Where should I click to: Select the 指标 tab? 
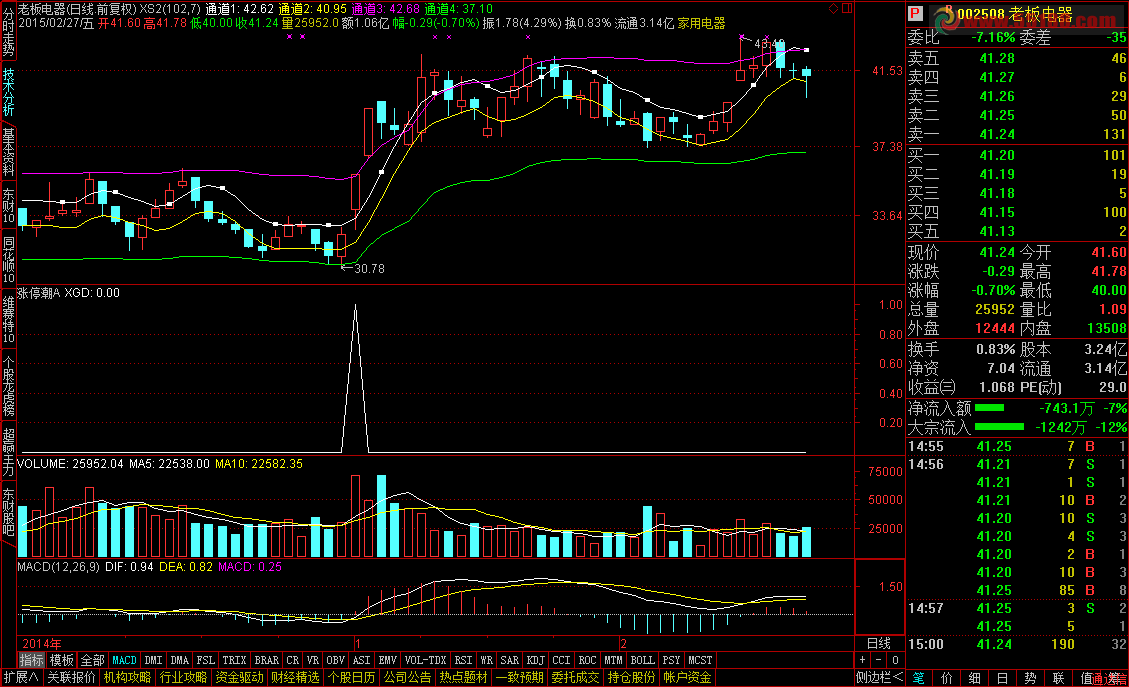coord(32,660)
